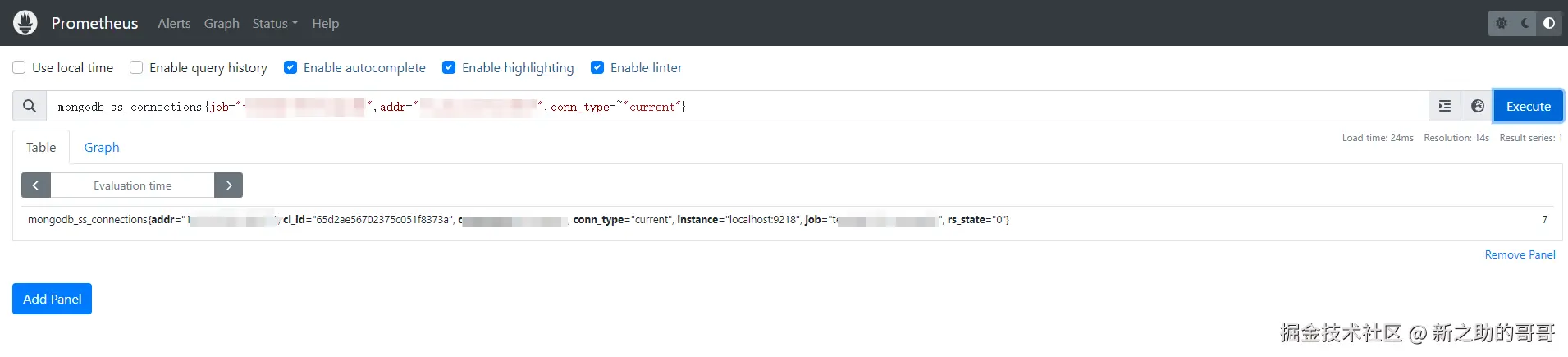Turn off Enable highlighting checkbox
Image resolution: width=1568 pixels, height=357 pixels.
pyautogui.click(x=449, y=67)
